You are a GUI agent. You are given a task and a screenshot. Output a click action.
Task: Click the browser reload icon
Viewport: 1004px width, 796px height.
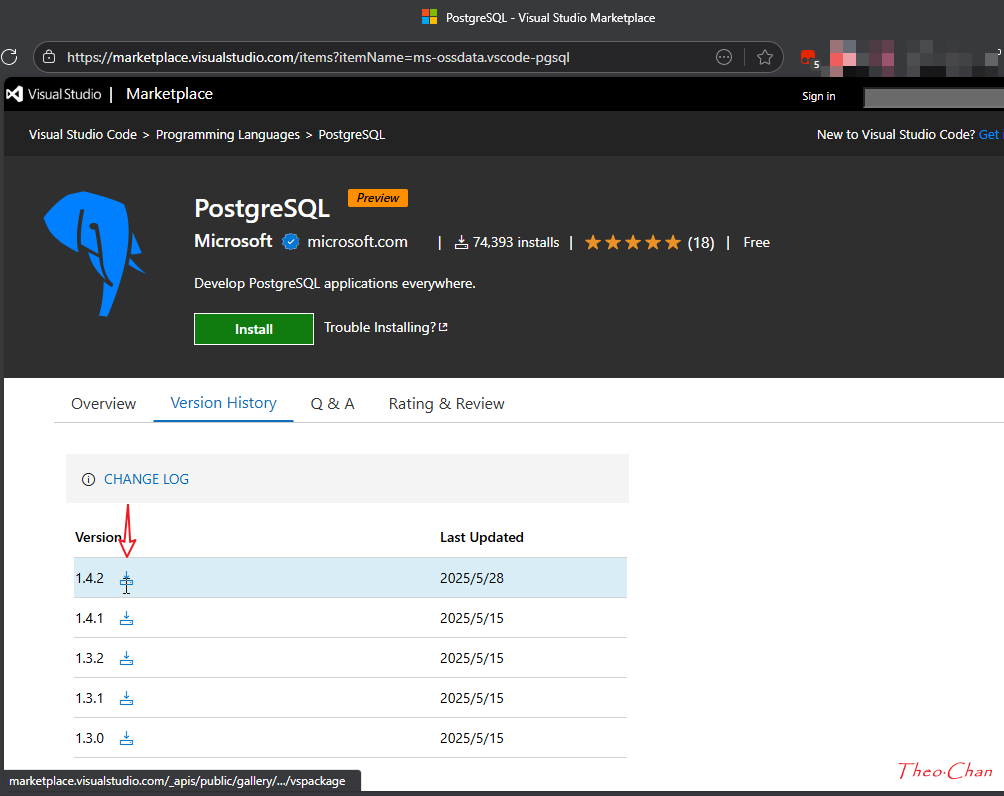(10, 57)
